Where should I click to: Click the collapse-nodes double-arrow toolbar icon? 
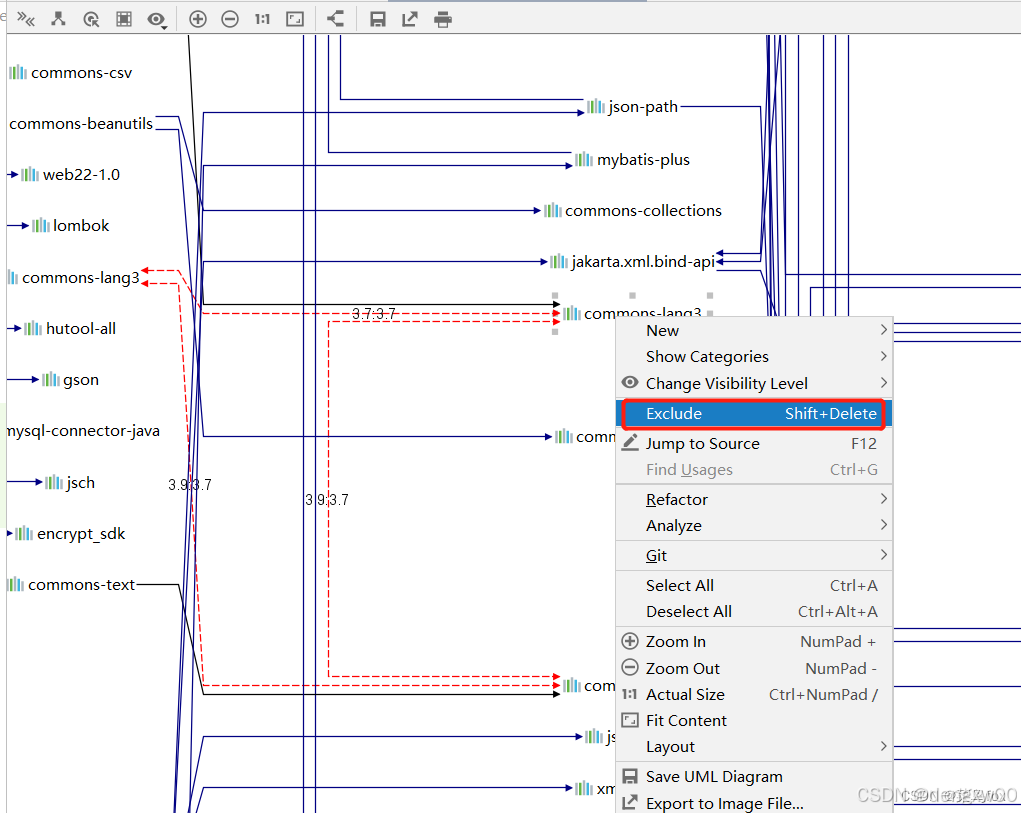pyautogui.click(x=26, y=19)
